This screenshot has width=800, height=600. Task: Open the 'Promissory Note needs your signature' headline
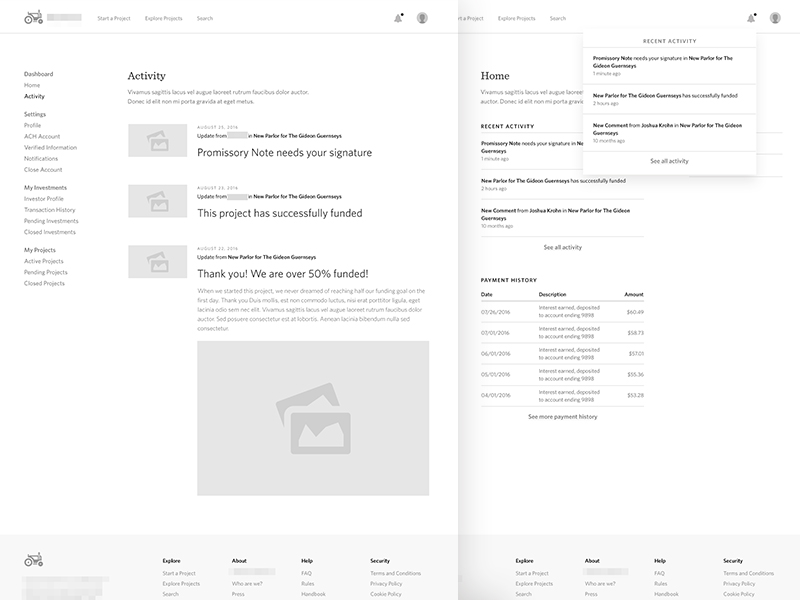(x=284, y=153)
